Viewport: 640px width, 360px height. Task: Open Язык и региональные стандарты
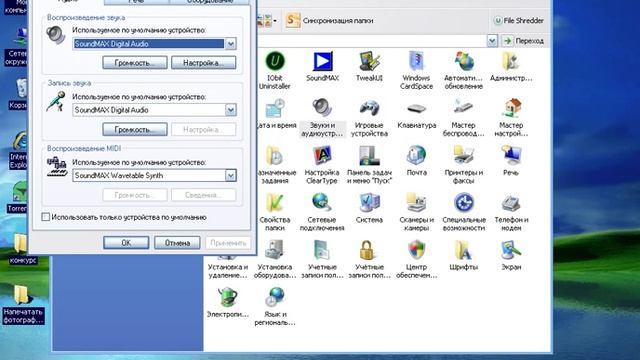(x=275, y=307)
